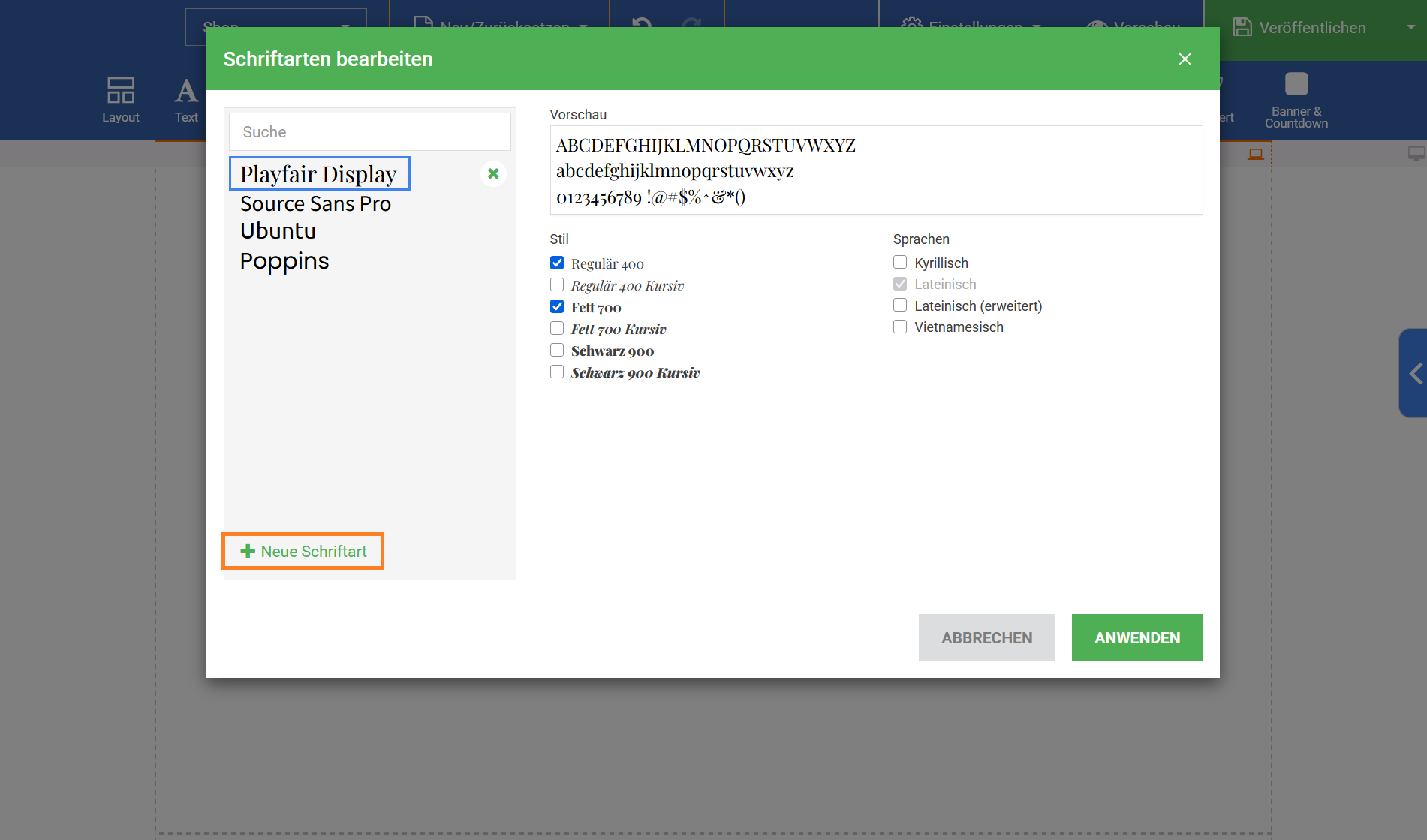
Task: Remove Playfair Display with the green X icon
Action: click(x=493, y=173)
